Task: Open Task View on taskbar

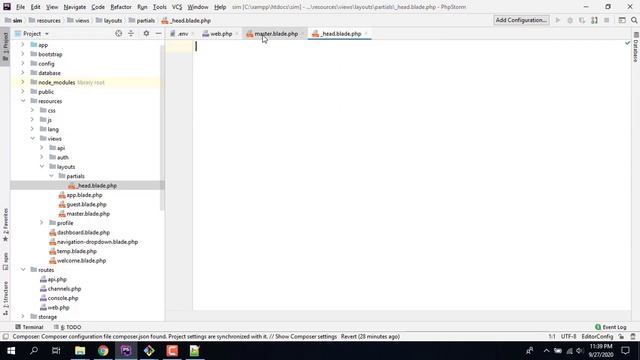Action: (56, 351)
